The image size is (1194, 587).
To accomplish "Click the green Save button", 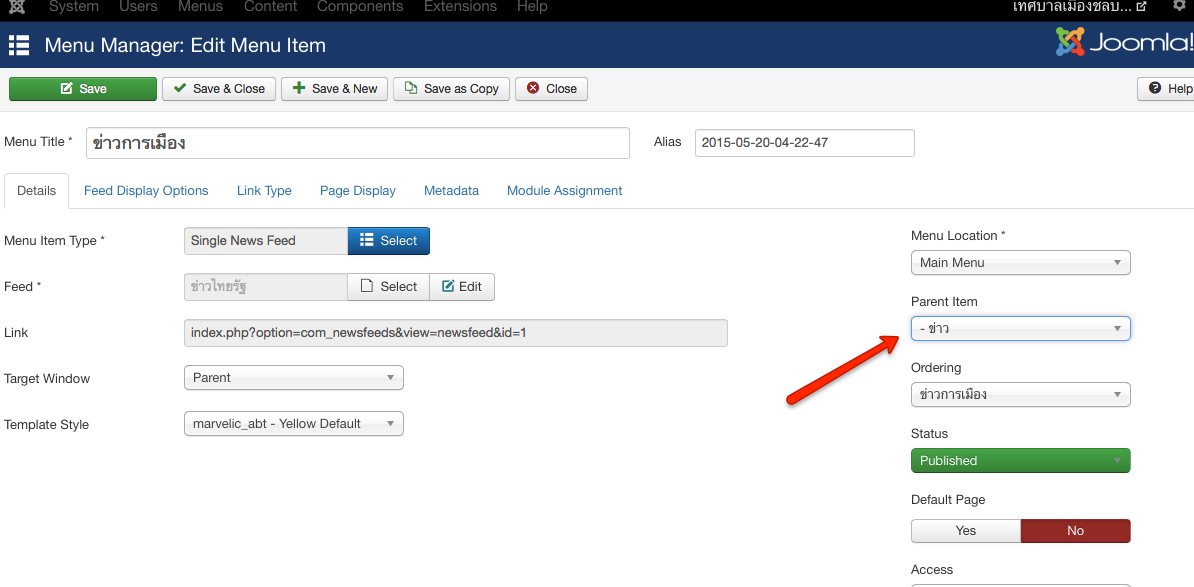I will (x=83, y=89).
